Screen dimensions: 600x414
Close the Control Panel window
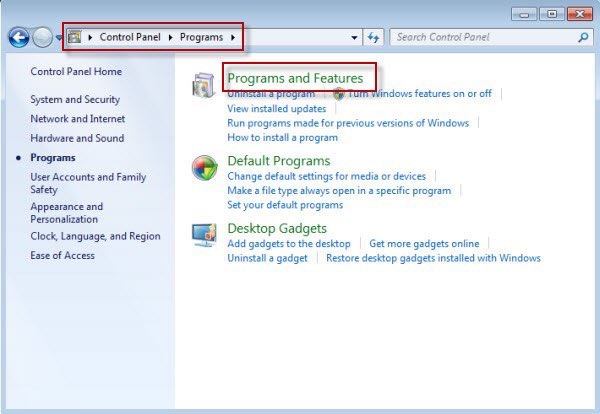pyautogui.click(x=580, y=14)
